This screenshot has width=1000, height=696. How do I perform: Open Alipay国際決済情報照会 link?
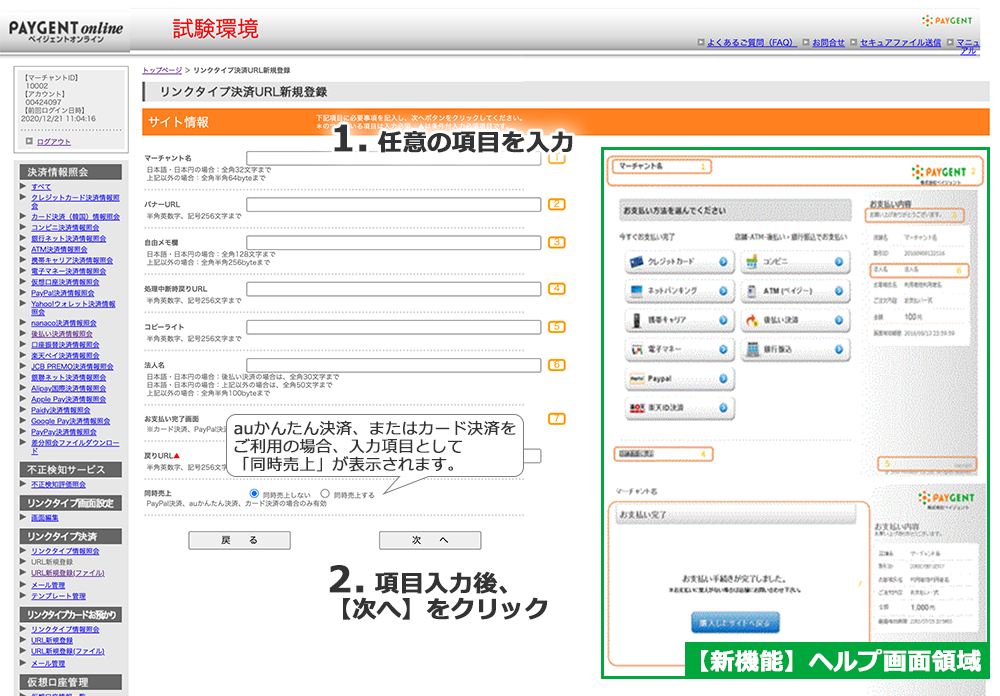[x=69, y=388]
